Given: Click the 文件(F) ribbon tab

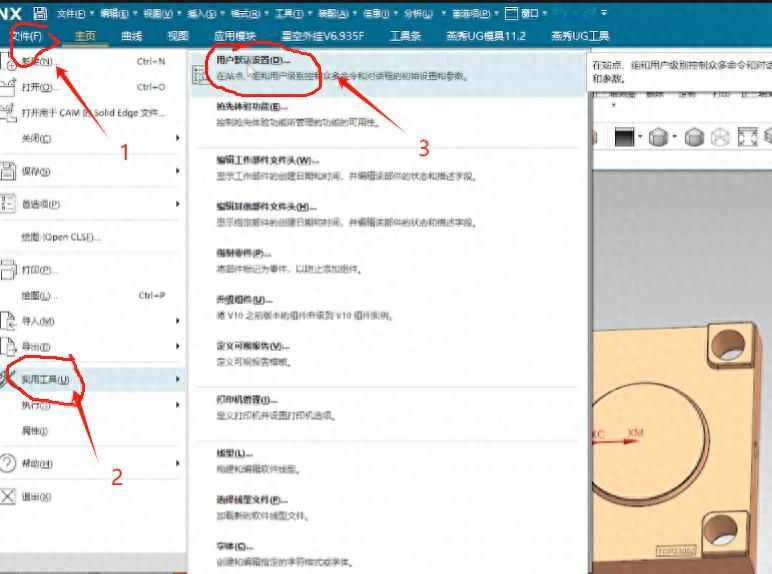Looking at the screenshot, I should coord(27,36).
